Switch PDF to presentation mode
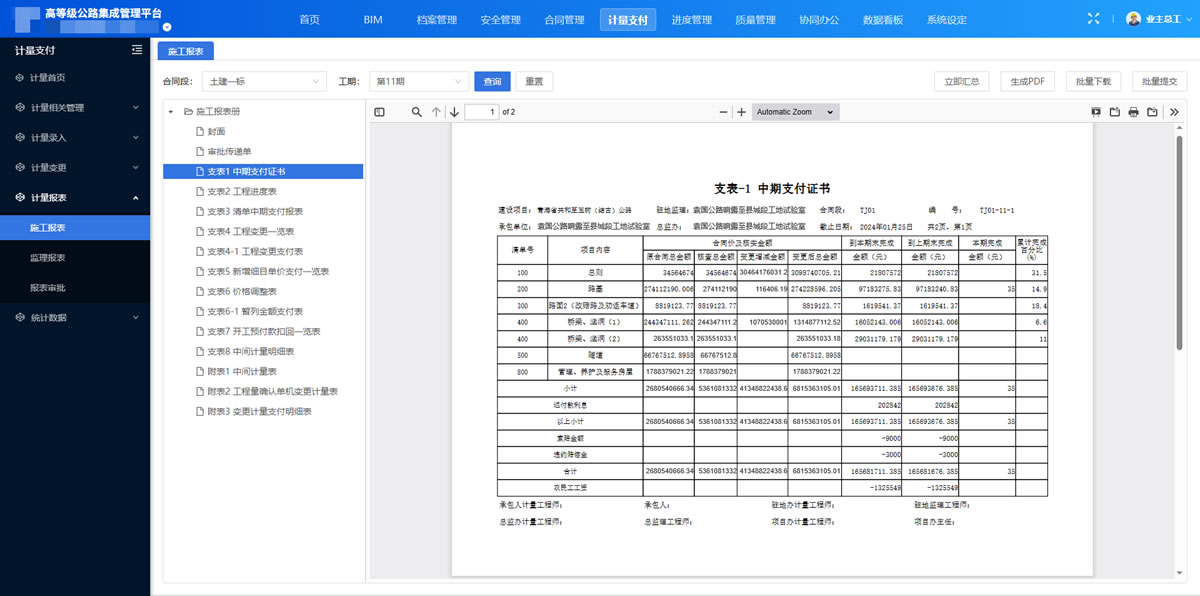The height and width of the screenshot is (596, 1200). [x=1096, y=112]
